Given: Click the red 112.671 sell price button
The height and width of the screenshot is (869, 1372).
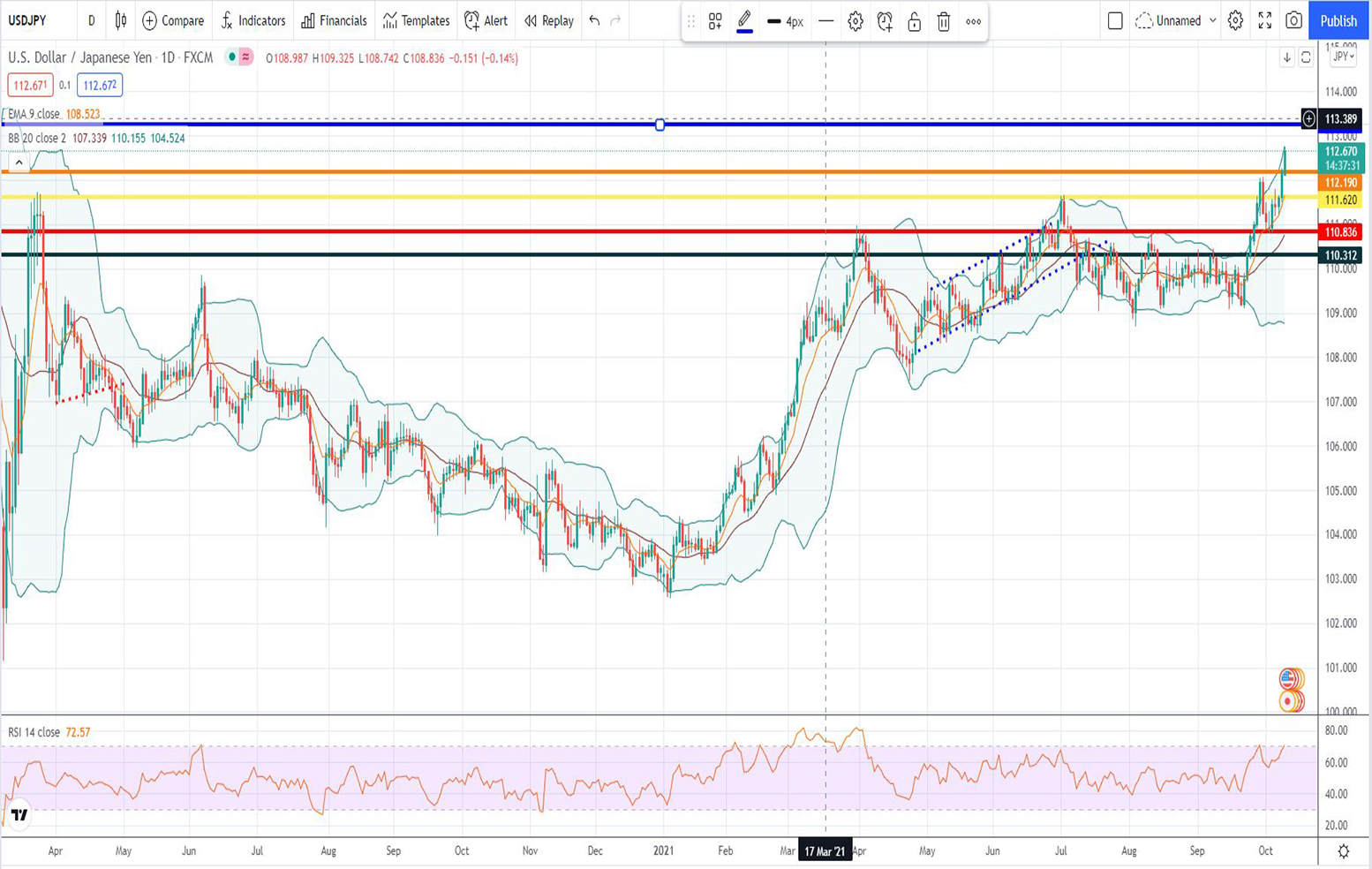Looking at the screenshot, I should pos(30,86).
